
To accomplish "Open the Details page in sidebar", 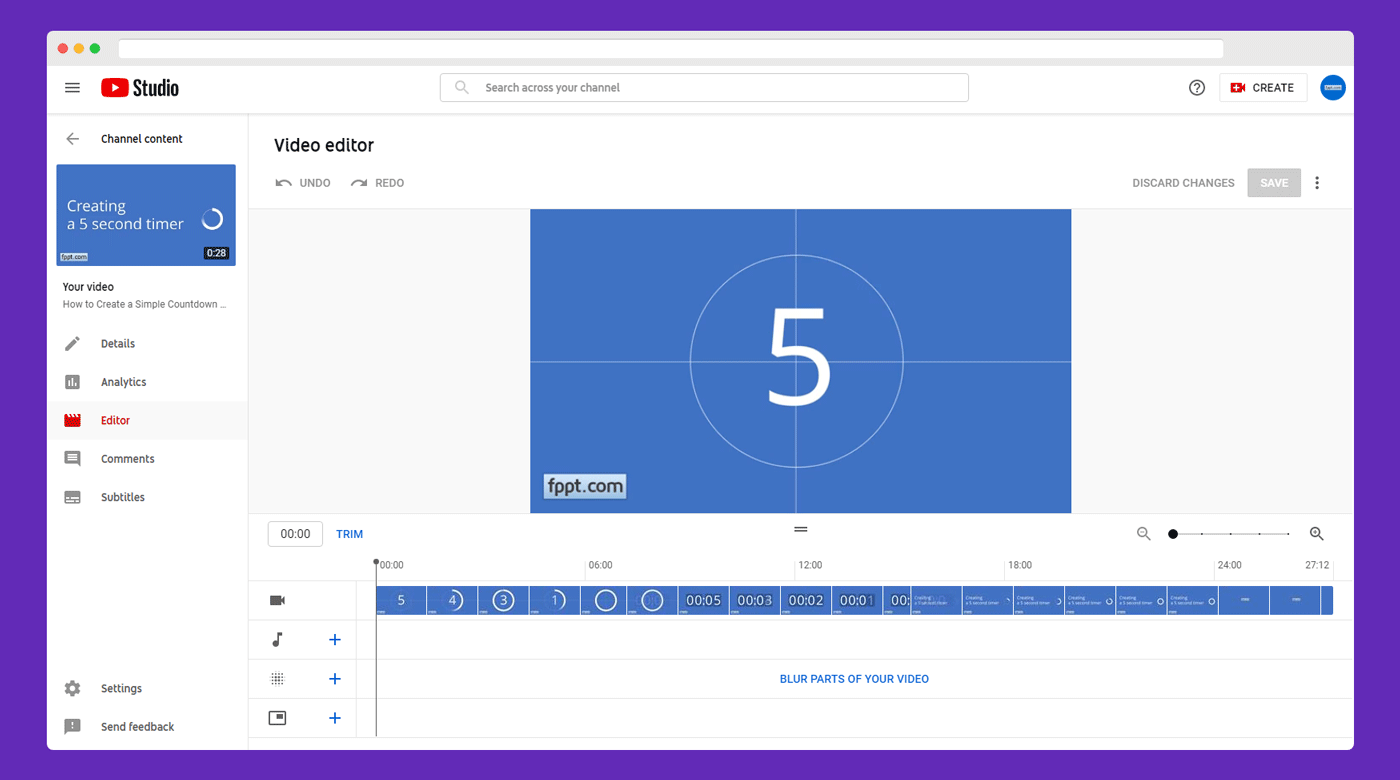I will [117, 344].
